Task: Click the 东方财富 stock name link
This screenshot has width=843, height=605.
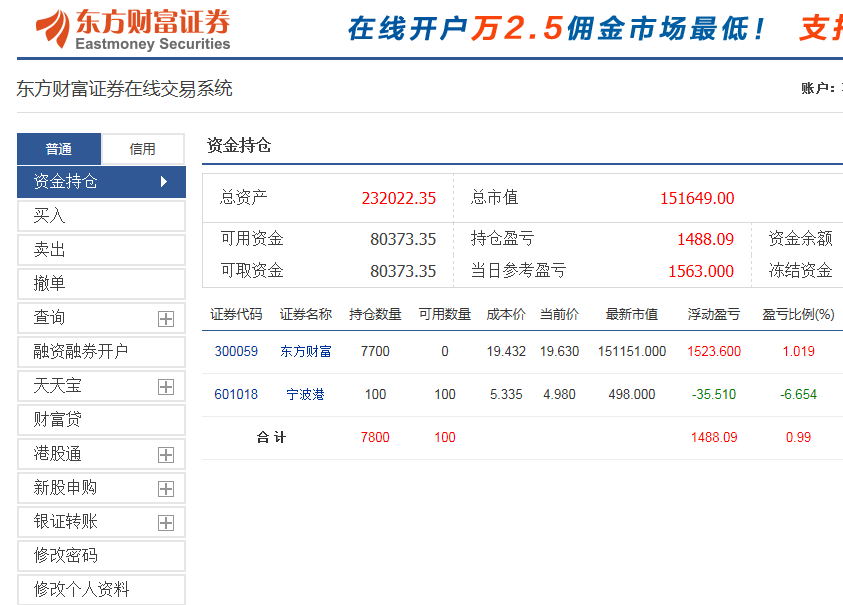Action: (x=305, y=352)
